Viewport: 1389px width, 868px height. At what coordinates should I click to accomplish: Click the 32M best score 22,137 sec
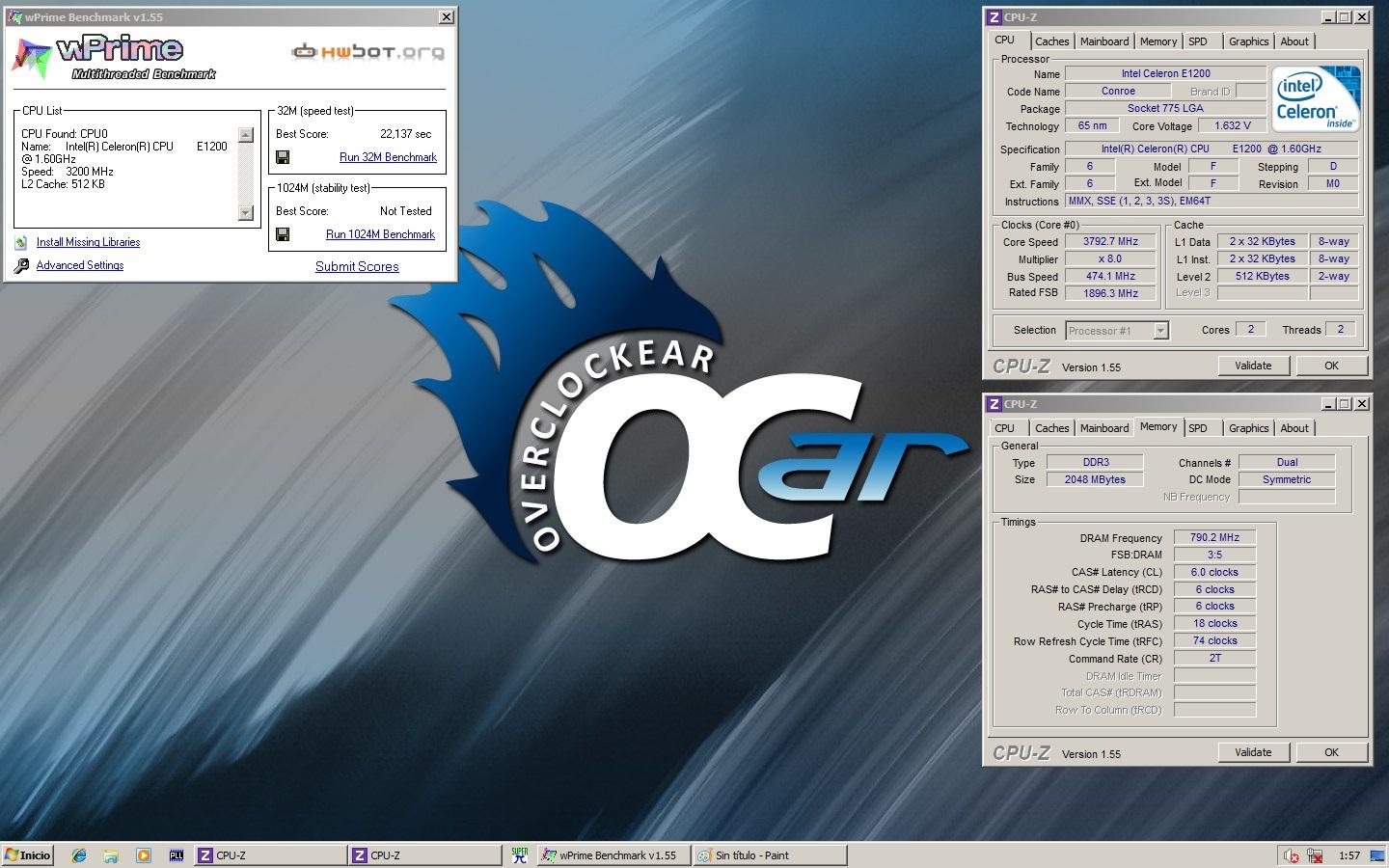[405, 134]
